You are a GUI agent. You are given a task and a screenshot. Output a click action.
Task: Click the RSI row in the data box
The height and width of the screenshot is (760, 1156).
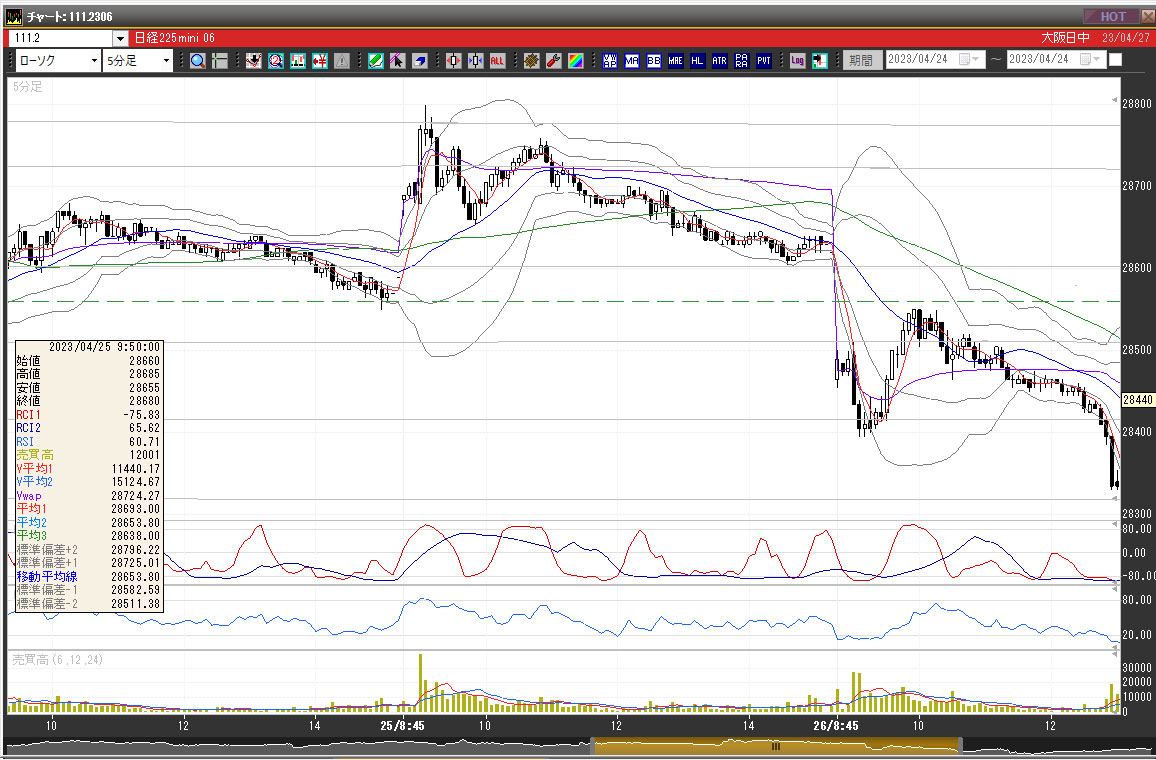[x=88, y=442]
